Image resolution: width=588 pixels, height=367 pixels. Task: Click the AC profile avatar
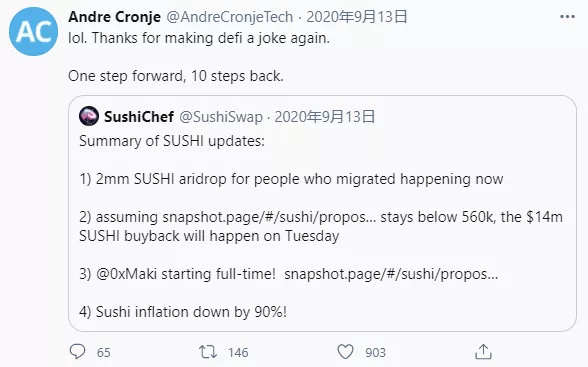33,31
